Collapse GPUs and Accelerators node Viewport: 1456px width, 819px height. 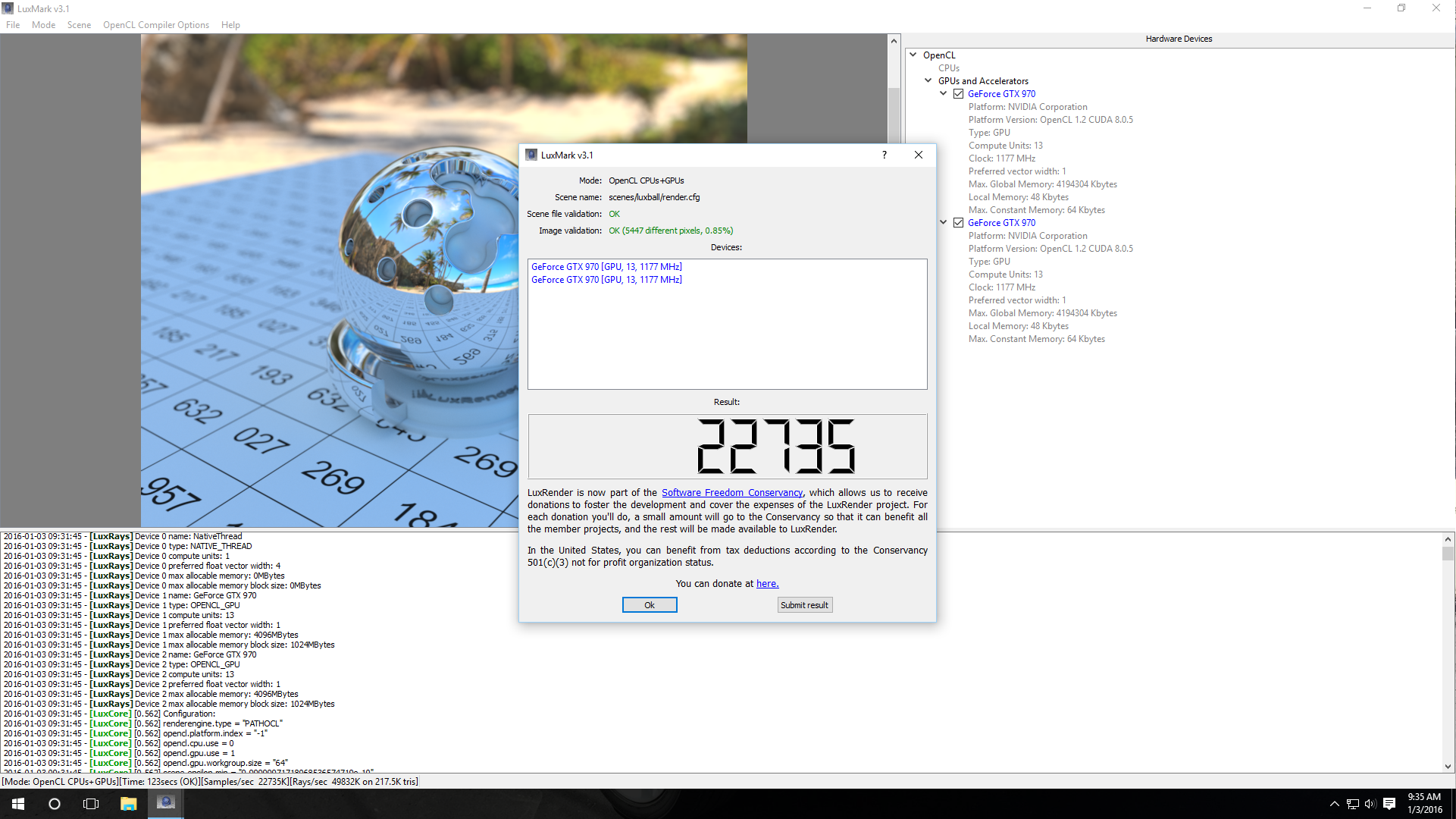click(928, 80)
